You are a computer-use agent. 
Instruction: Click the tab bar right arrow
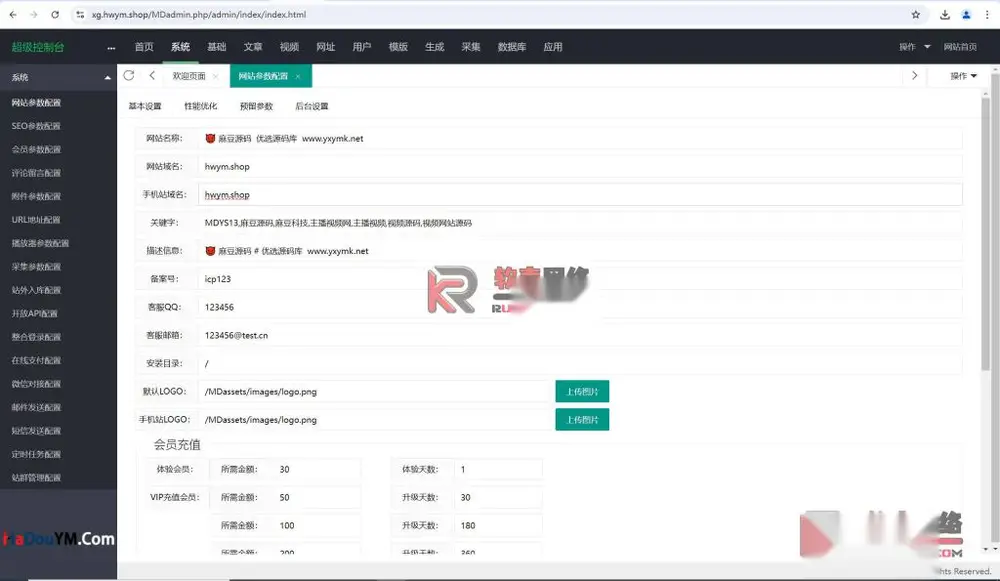(x=915, y=75)
